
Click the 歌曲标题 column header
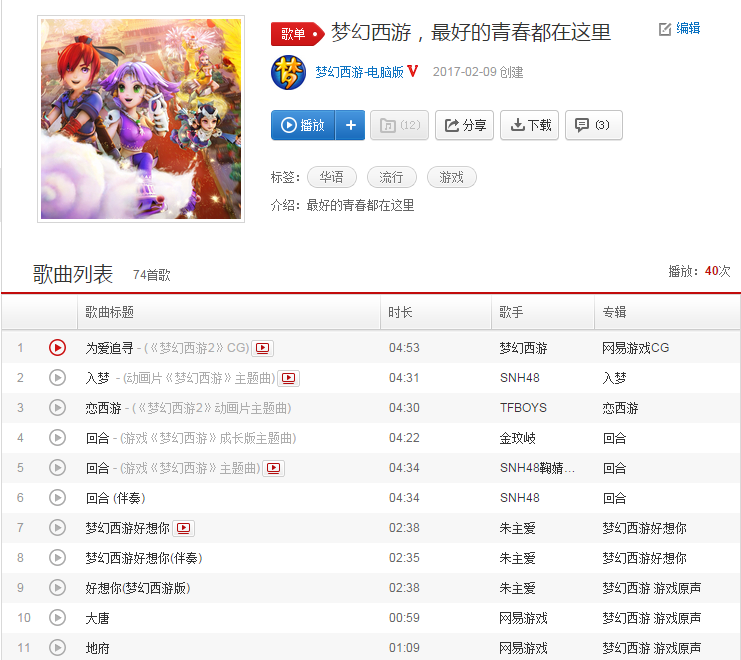[229, 312]
